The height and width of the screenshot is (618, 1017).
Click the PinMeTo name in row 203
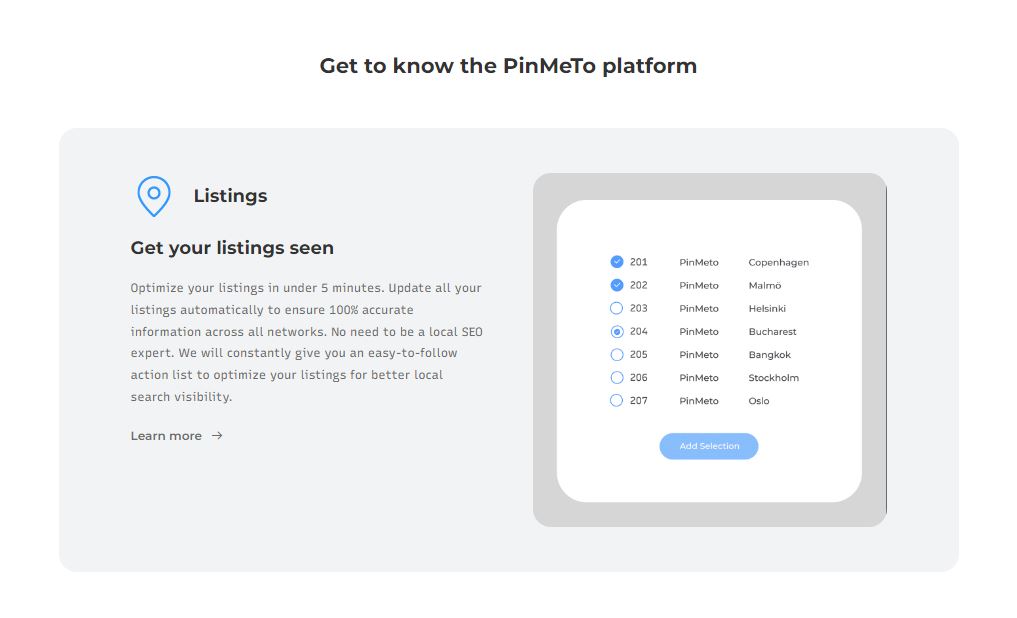(x=698, y=309)
